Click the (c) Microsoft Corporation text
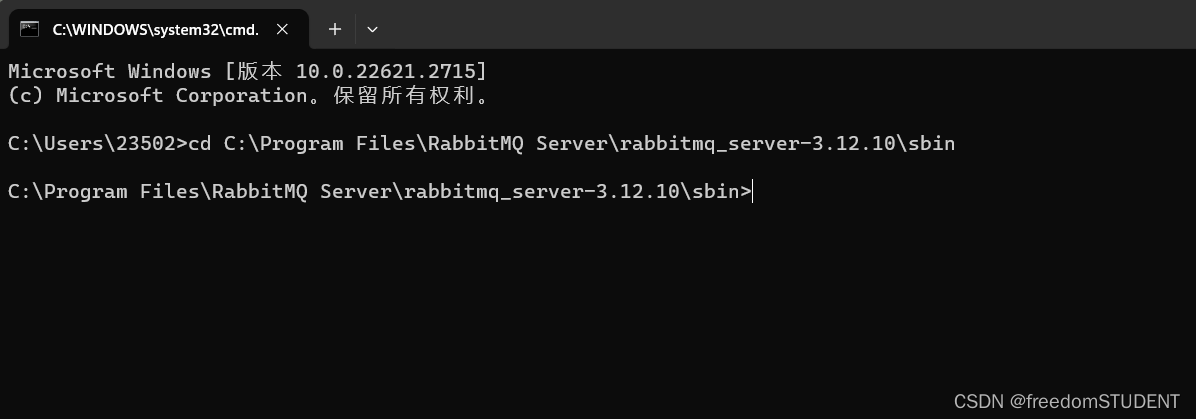Image resolution: width=1196 pixels, height=419 pixels. 157,96
